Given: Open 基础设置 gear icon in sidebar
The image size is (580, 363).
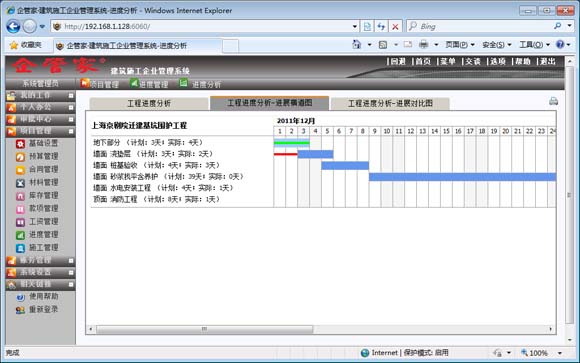Looking at the screenshot, I should click(20, 144).
